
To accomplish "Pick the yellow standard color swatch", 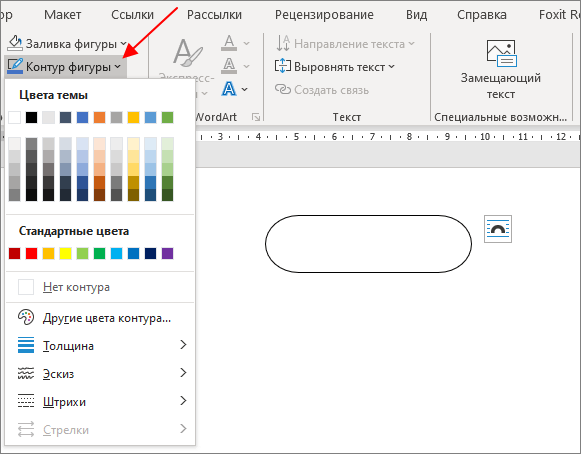I will (66, 253).
